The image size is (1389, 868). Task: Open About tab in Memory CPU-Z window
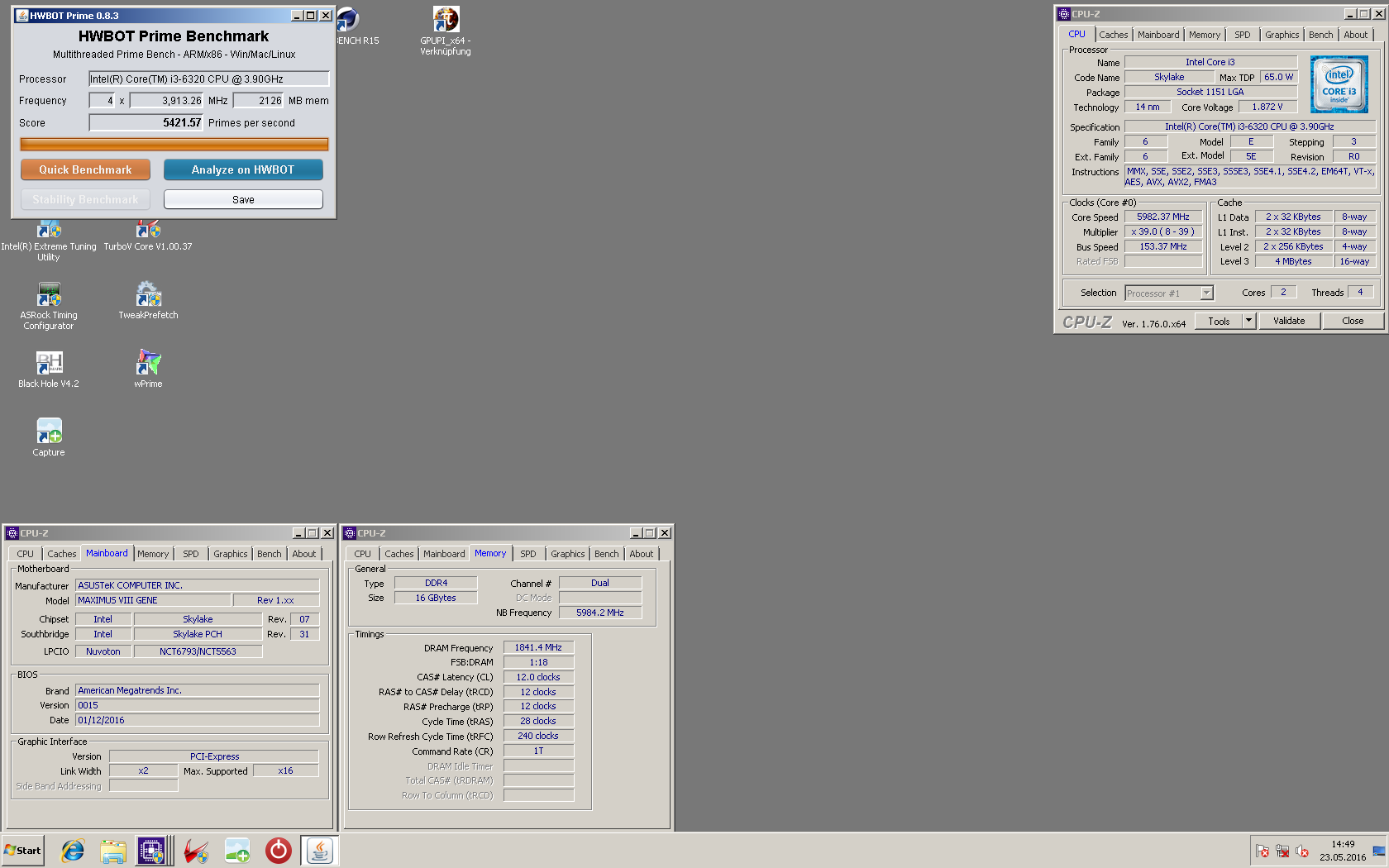641,554
